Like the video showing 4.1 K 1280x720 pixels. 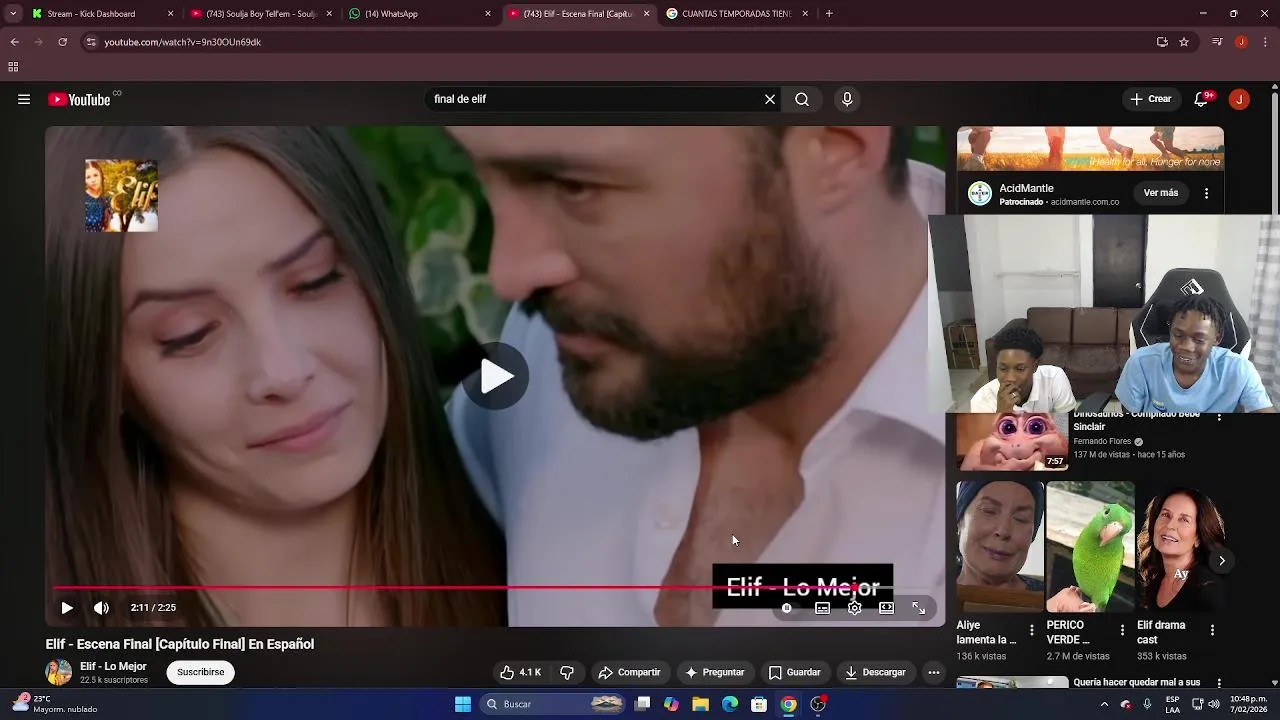pyautogui.click(x=520, y=672)
